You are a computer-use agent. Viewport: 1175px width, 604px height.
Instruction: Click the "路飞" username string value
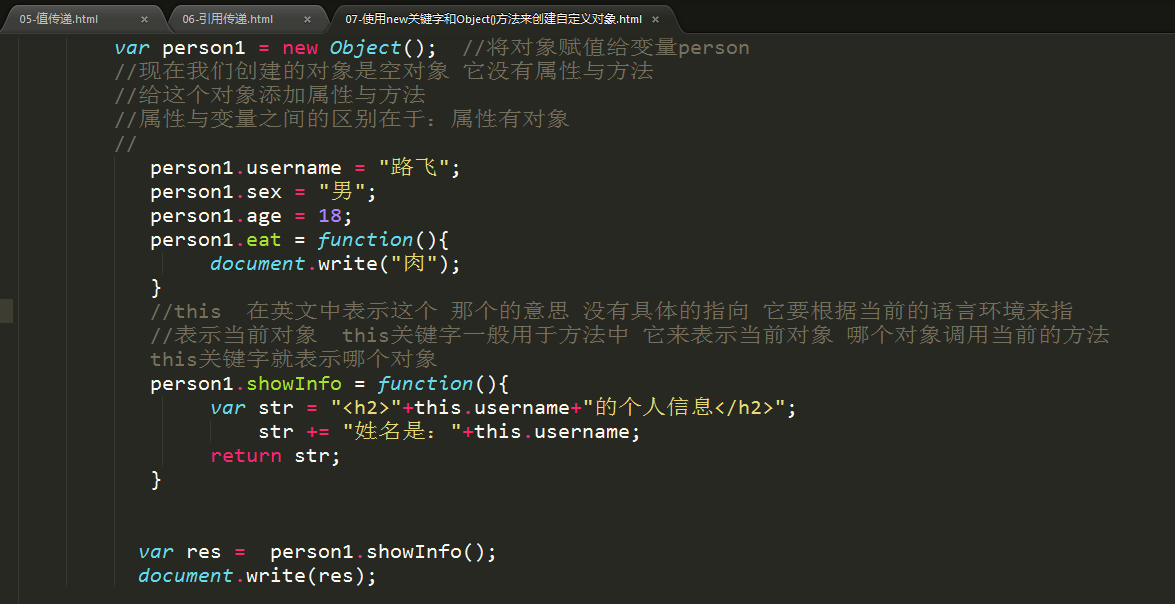tap(414, 168)
